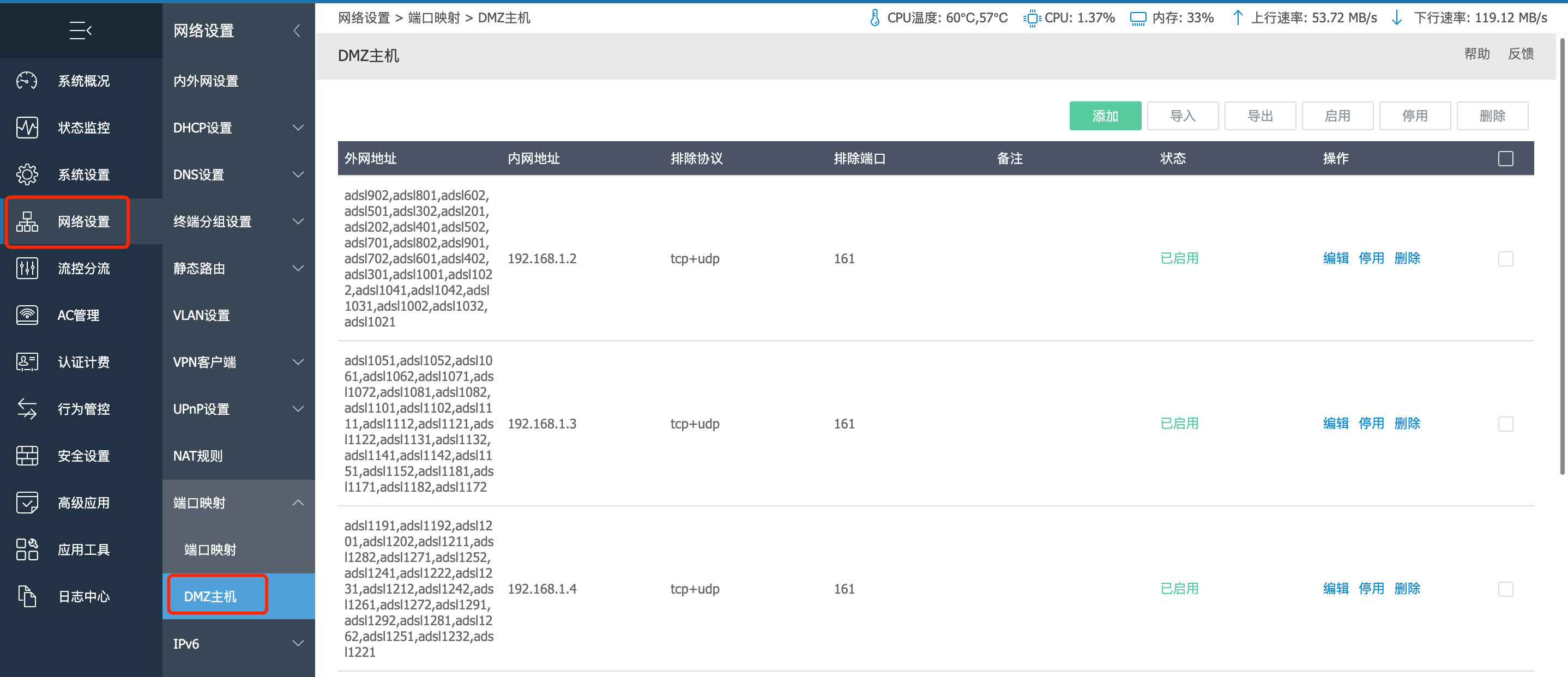Click 编辑 link for 192.168.1.4 entry

(1336, 589)
